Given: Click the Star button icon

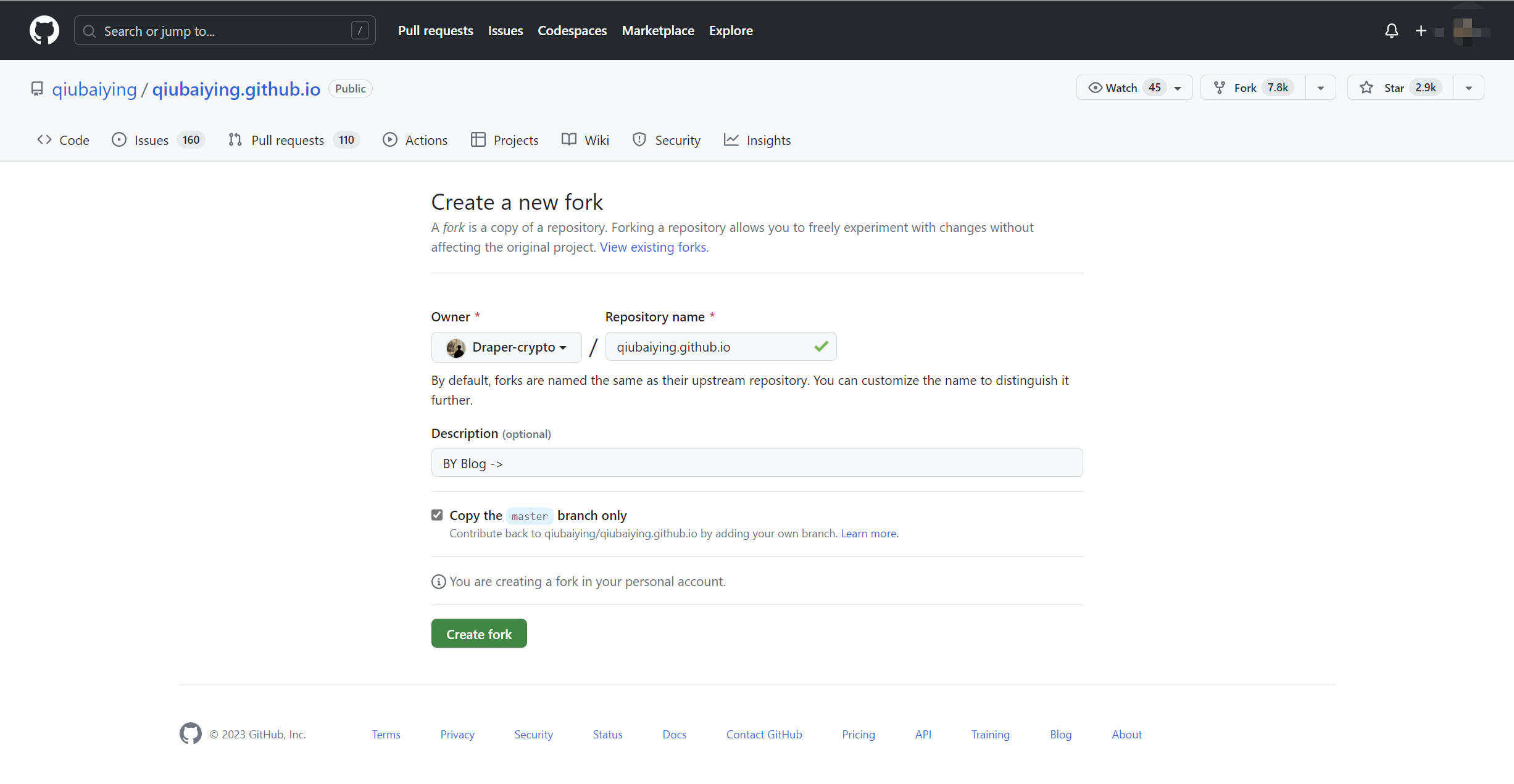Looking at the screenshot, I should 1367,88.
